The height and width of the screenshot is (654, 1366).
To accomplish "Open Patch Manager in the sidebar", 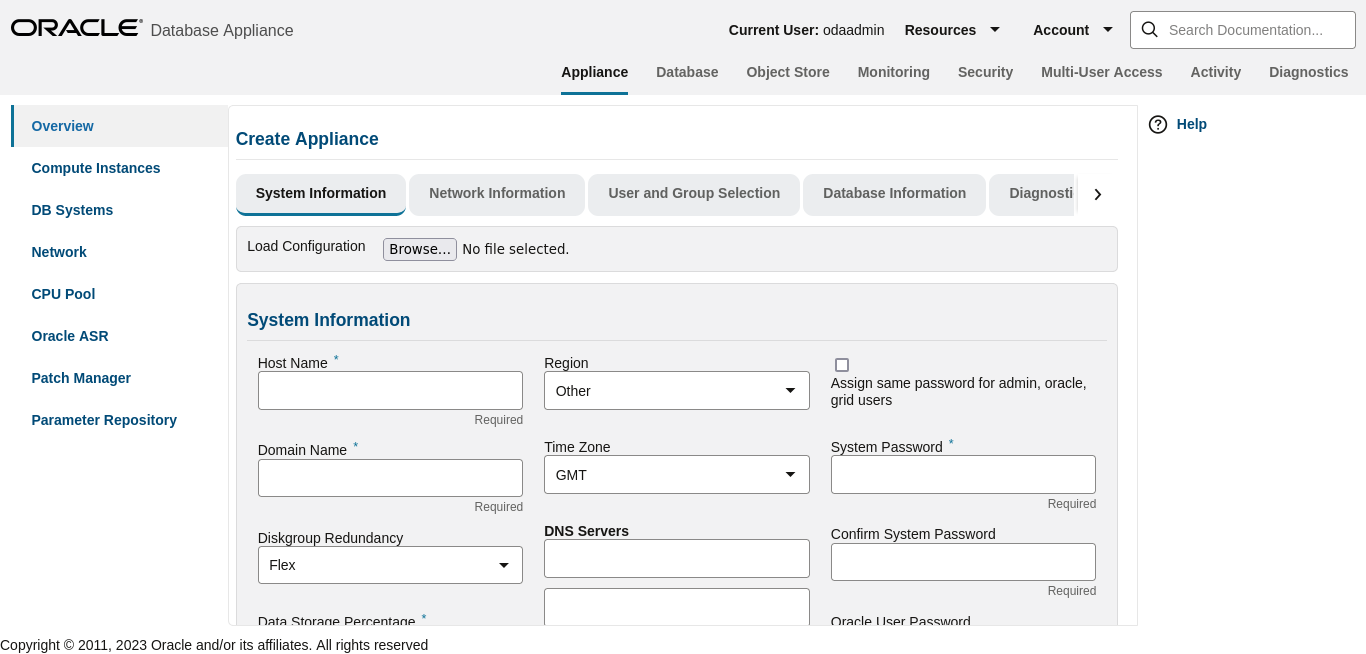I will [x=81, y=378].
